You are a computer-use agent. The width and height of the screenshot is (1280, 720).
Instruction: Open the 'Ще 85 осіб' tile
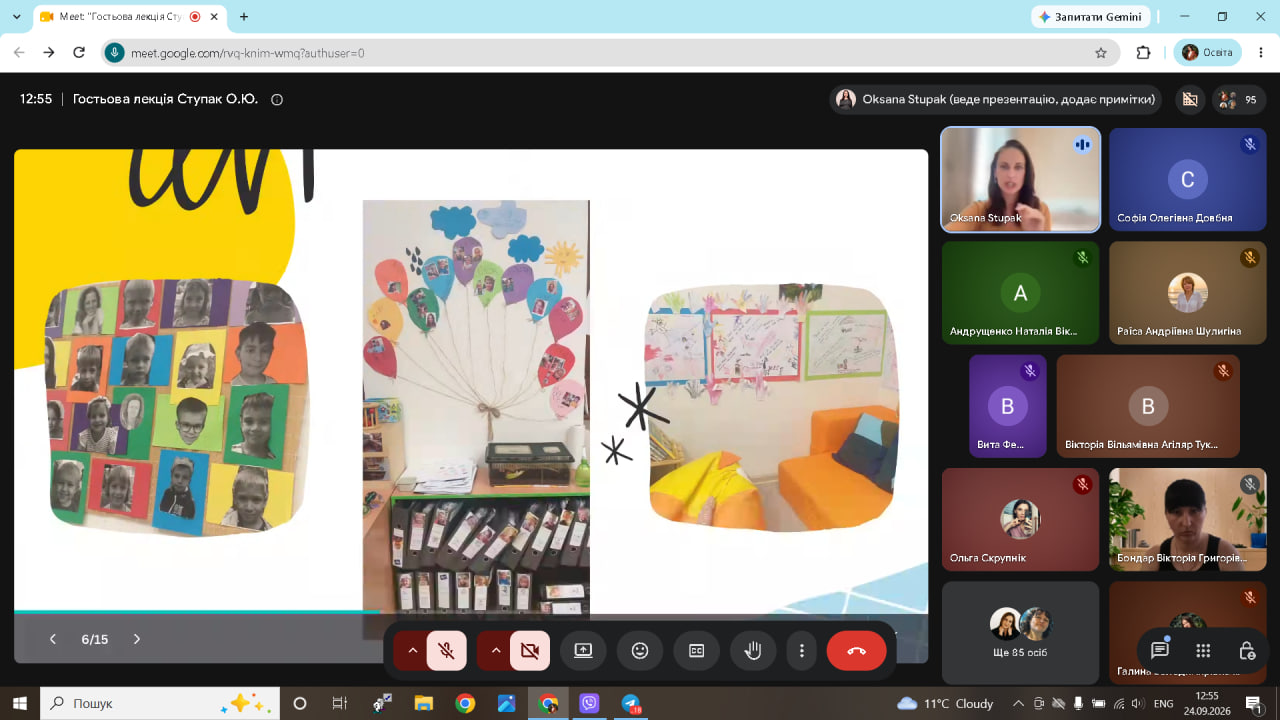point(1020,632)
